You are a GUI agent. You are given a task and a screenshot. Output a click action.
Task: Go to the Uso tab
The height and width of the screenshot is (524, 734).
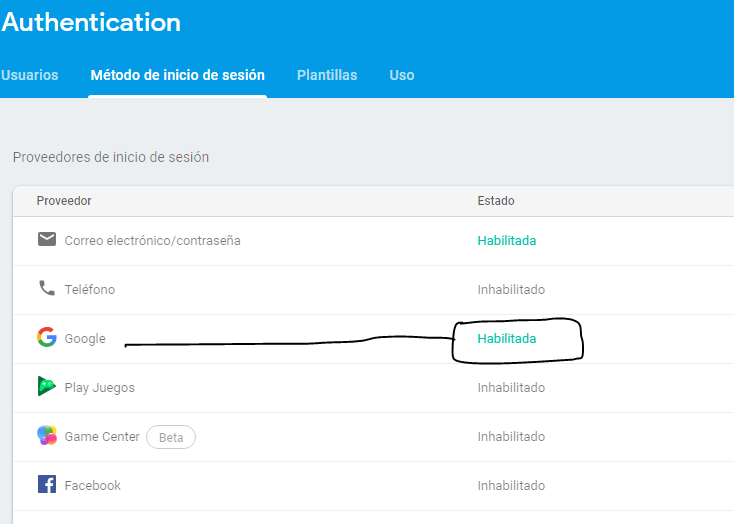[402, 75]
